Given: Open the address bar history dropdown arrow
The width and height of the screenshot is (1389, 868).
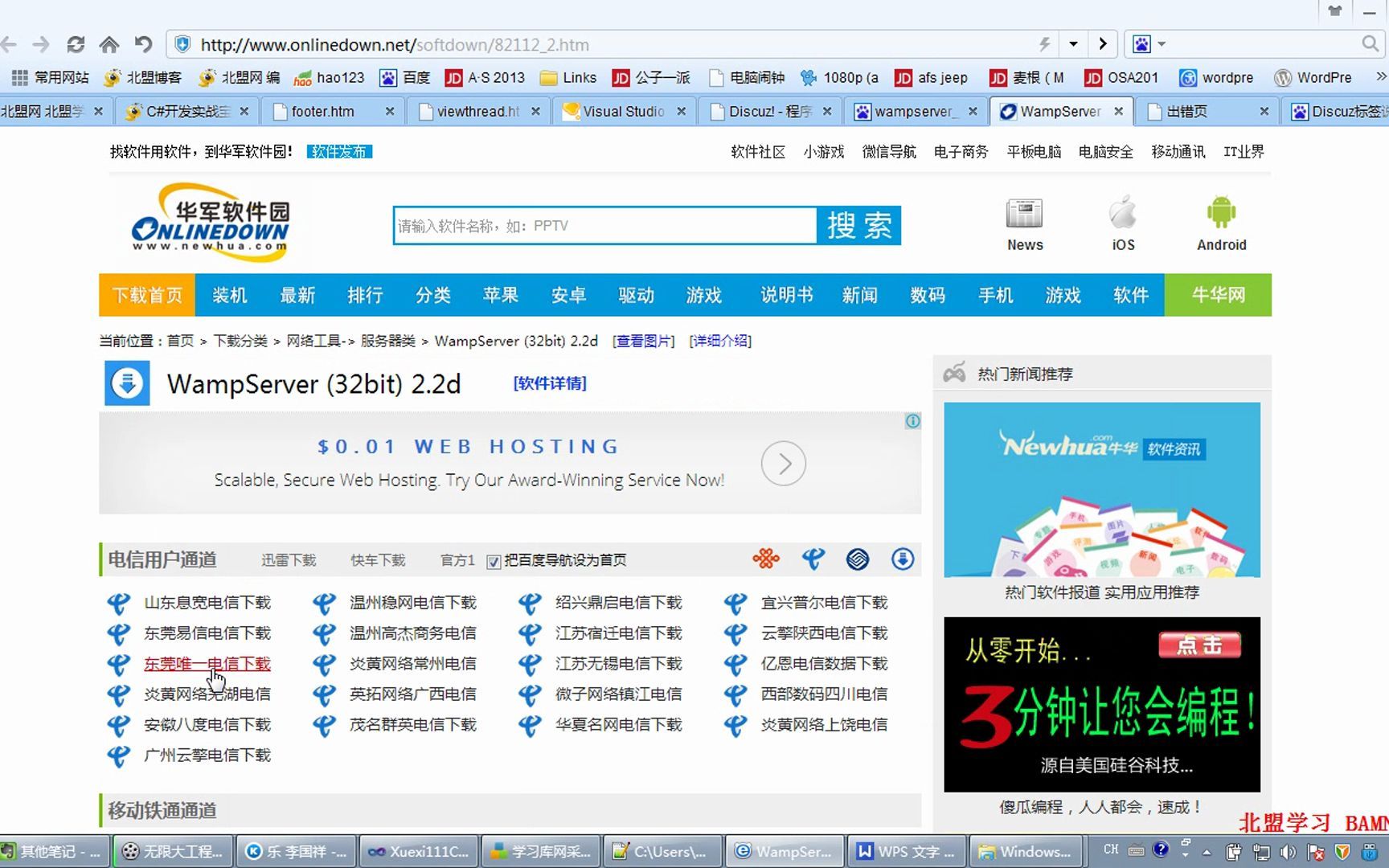Looking at the screenshot, I should [x=1073, y=44].
